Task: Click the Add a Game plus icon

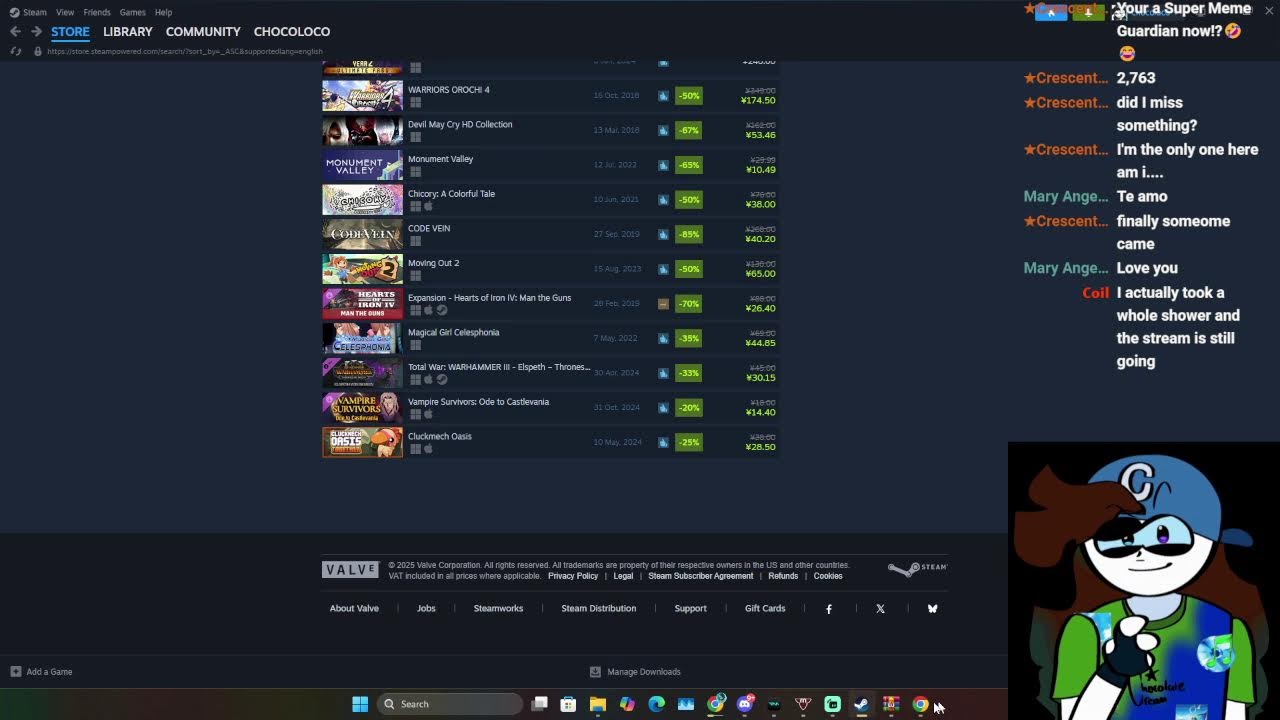Action: pos(15,672)
